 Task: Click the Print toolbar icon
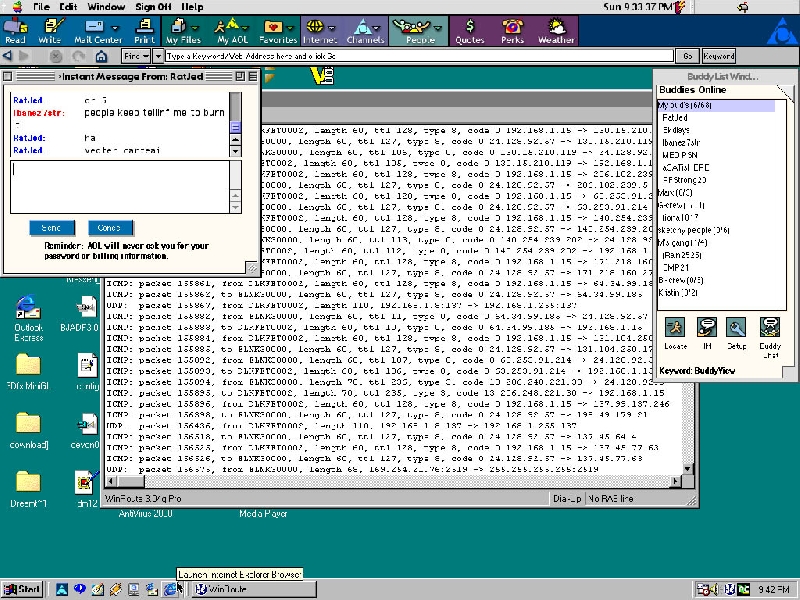tap(144, 30)
